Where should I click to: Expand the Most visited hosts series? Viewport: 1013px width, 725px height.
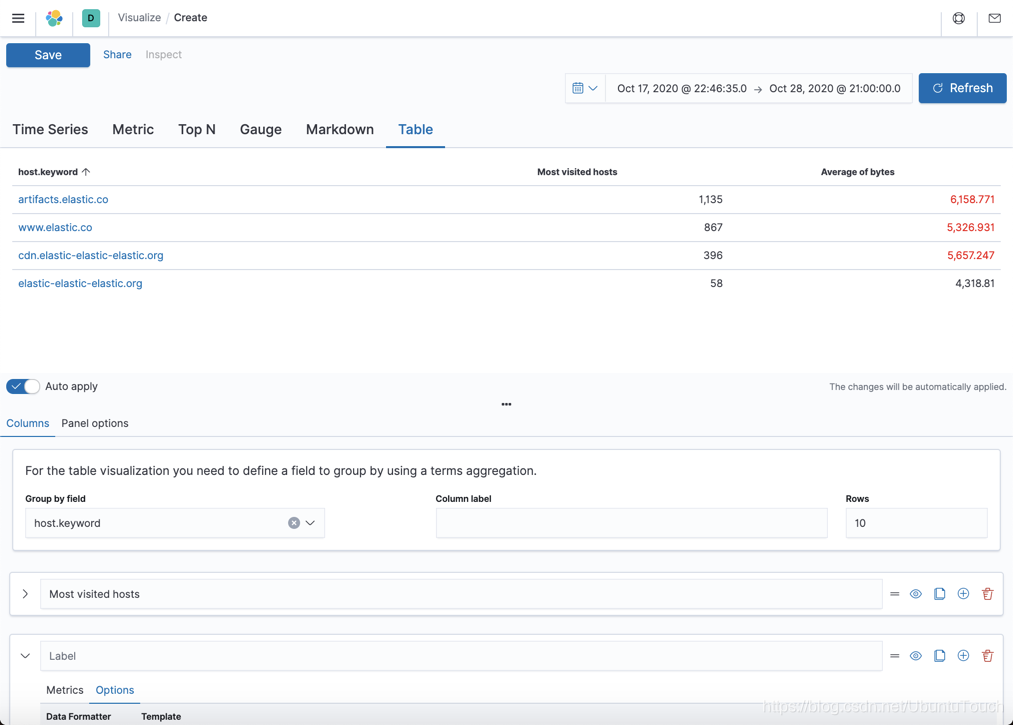point(25,594)
